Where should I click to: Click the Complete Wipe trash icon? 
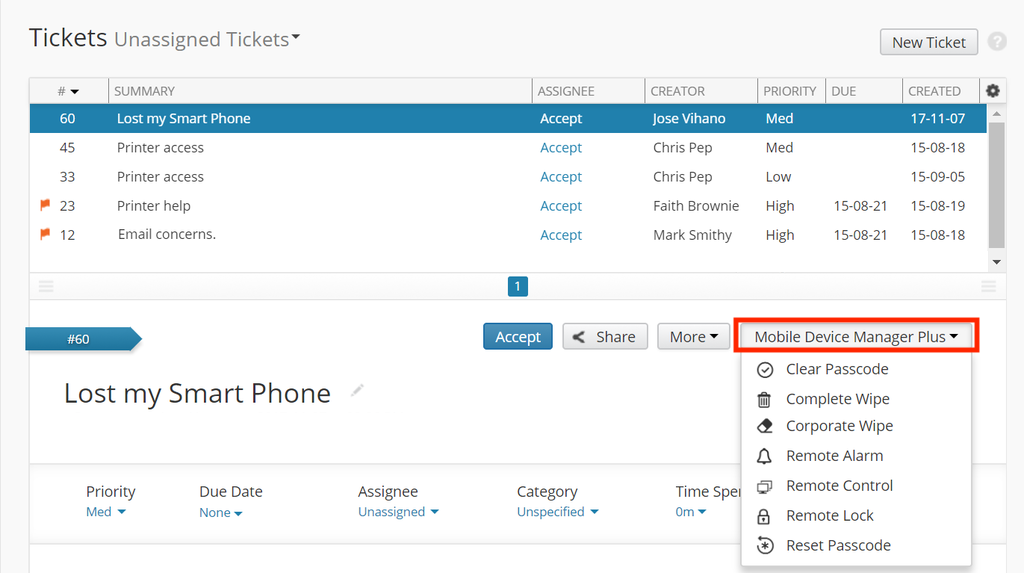(x=765, y=399)
